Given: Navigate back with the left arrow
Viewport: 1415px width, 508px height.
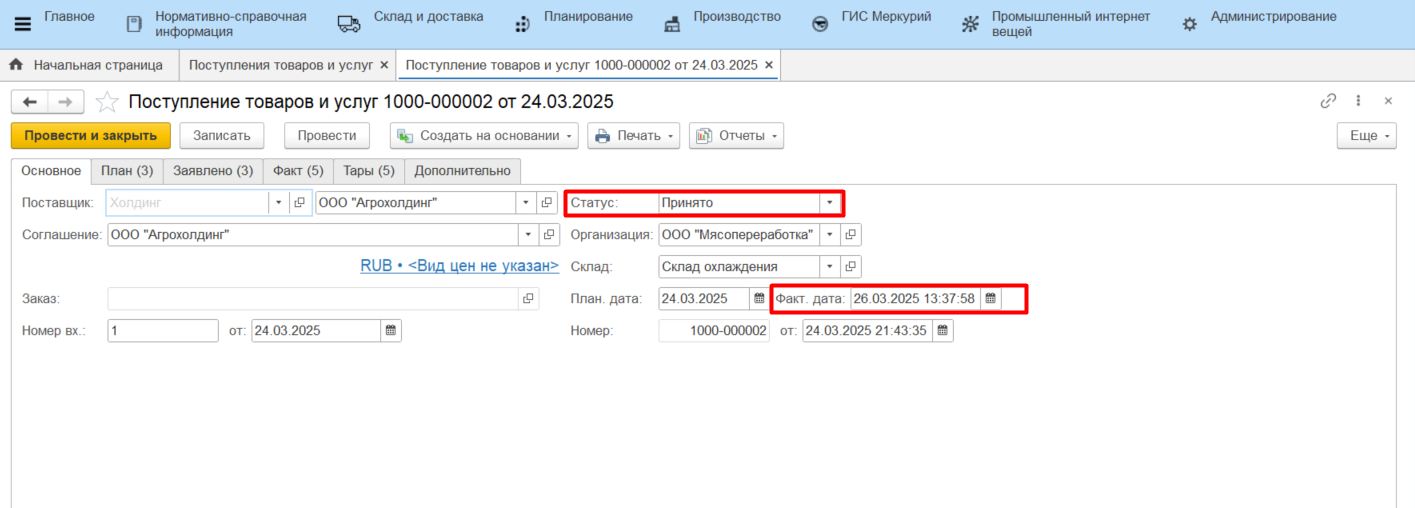Looking at the screenshot, I should [30, 102].
